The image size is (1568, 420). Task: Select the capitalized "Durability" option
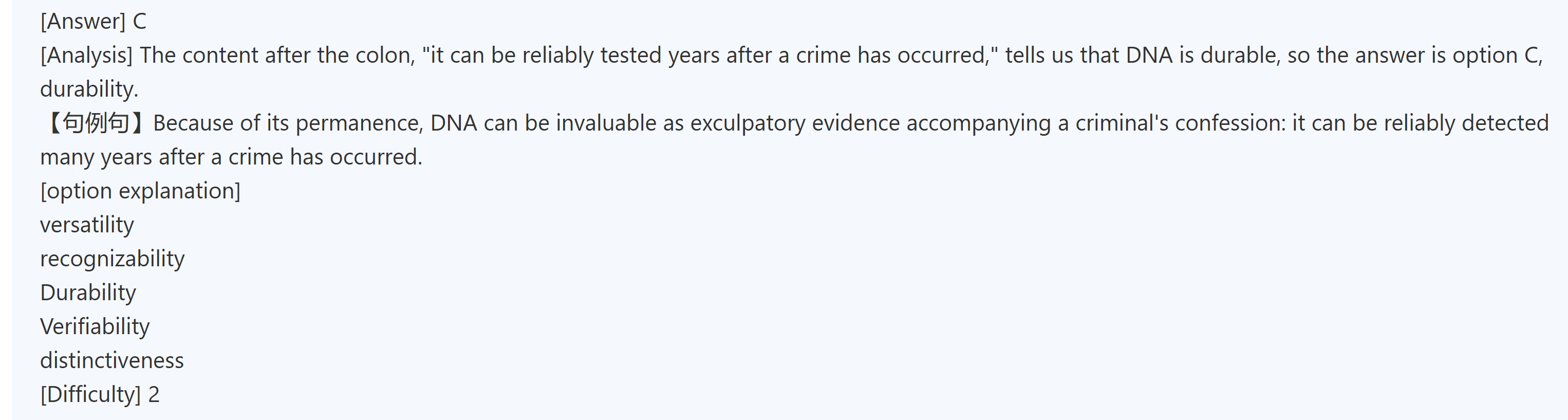pyautogui.click(x=88, y=293)
